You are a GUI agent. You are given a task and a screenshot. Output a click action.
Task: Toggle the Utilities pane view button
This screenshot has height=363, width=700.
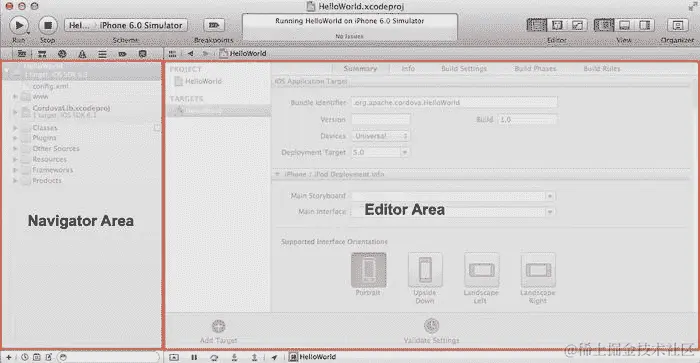click(x=644, y=25)
